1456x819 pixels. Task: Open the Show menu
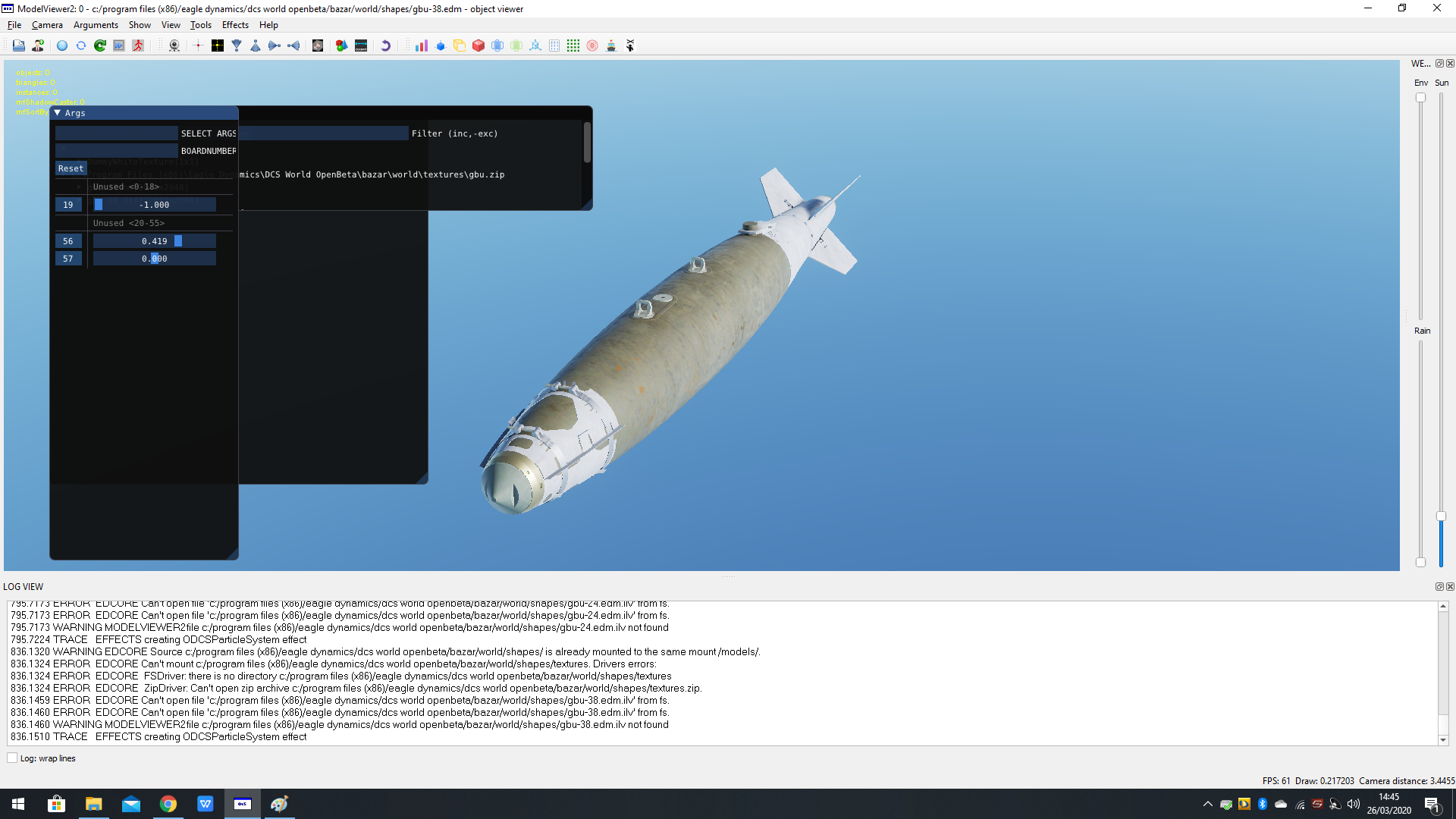click(140, 25)
